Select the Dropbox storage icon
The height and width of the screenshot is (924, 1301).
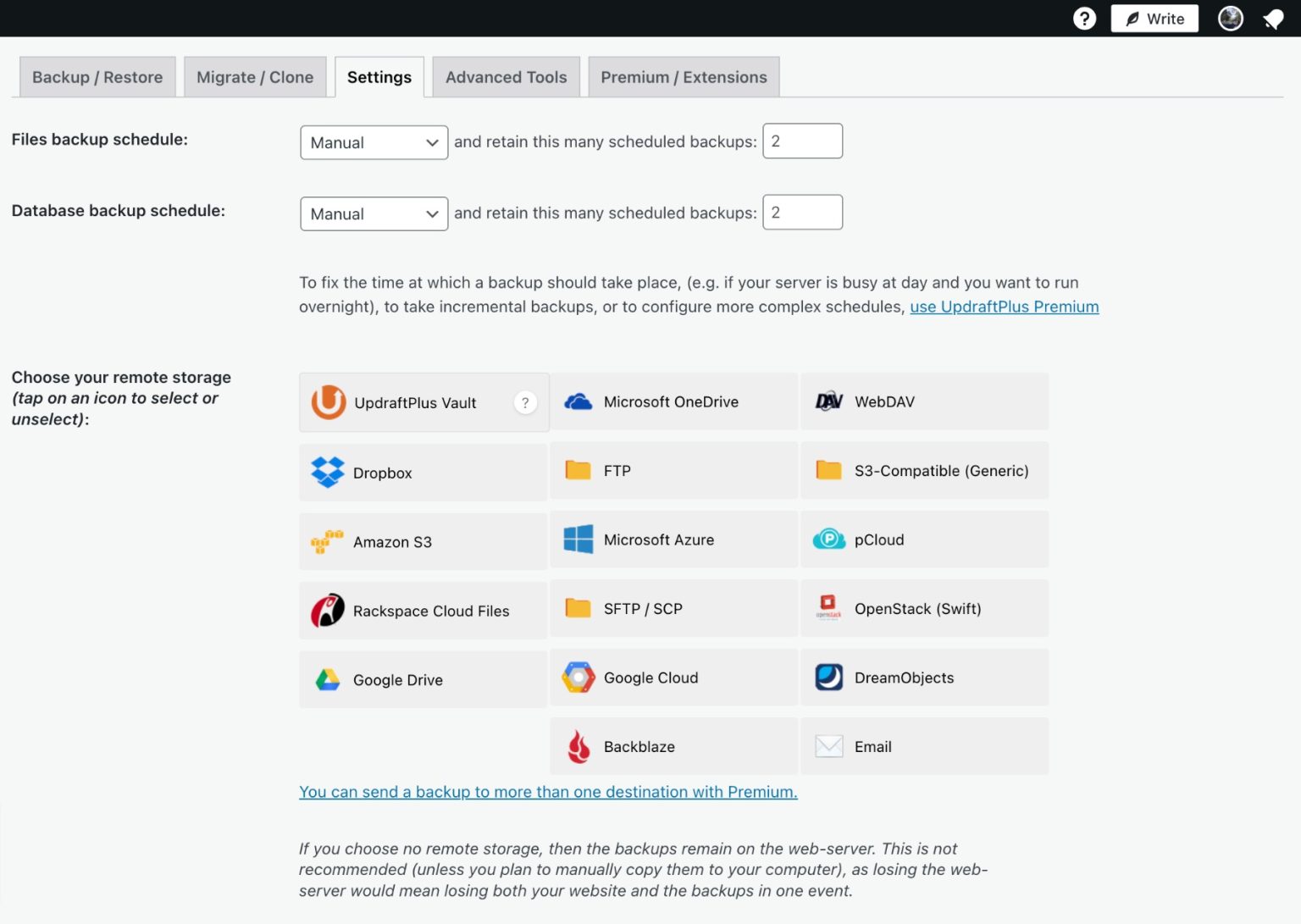click(328, 473)
